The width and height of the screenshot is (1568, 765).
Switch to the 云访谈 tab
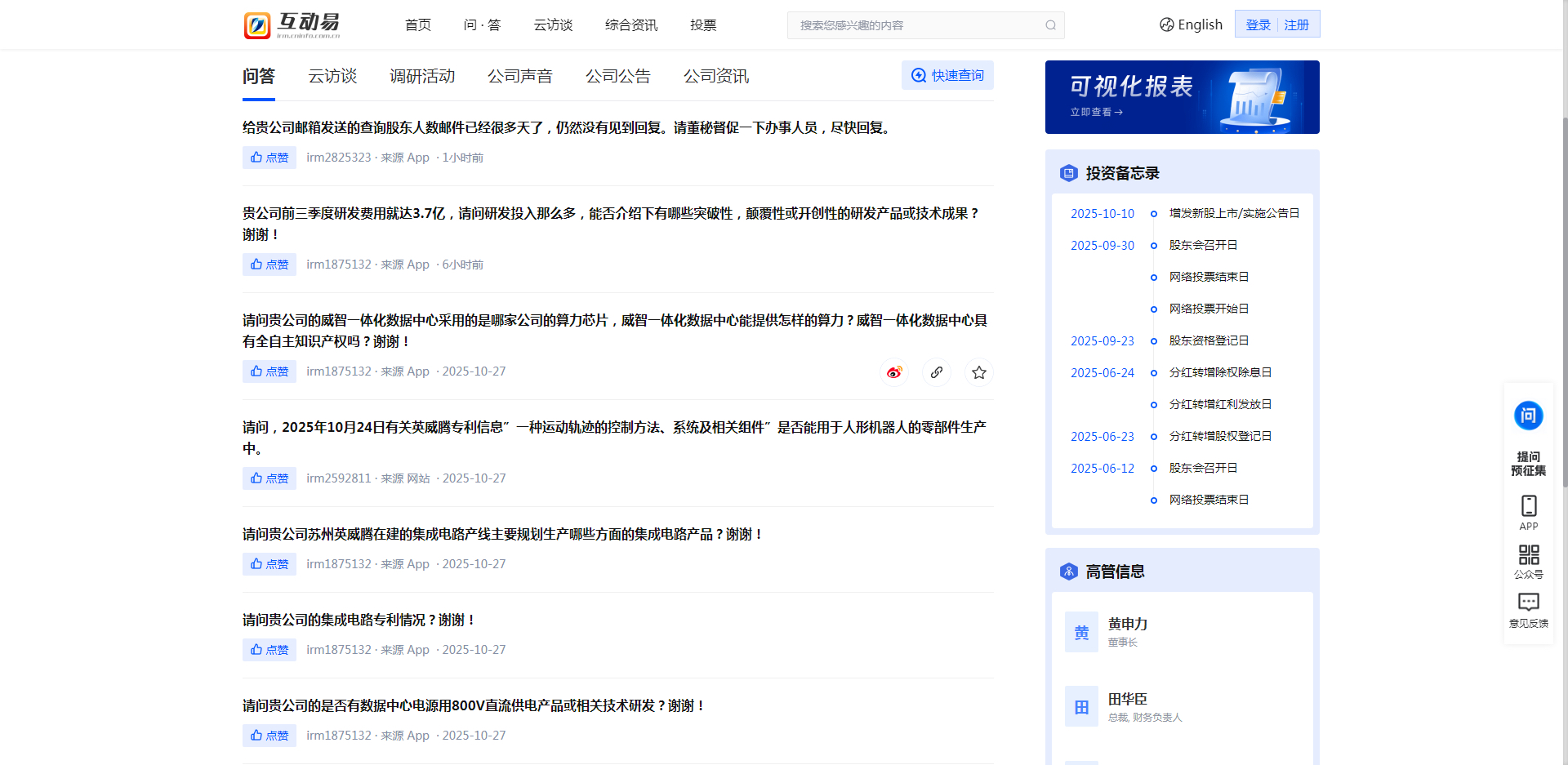coord(332,76)
